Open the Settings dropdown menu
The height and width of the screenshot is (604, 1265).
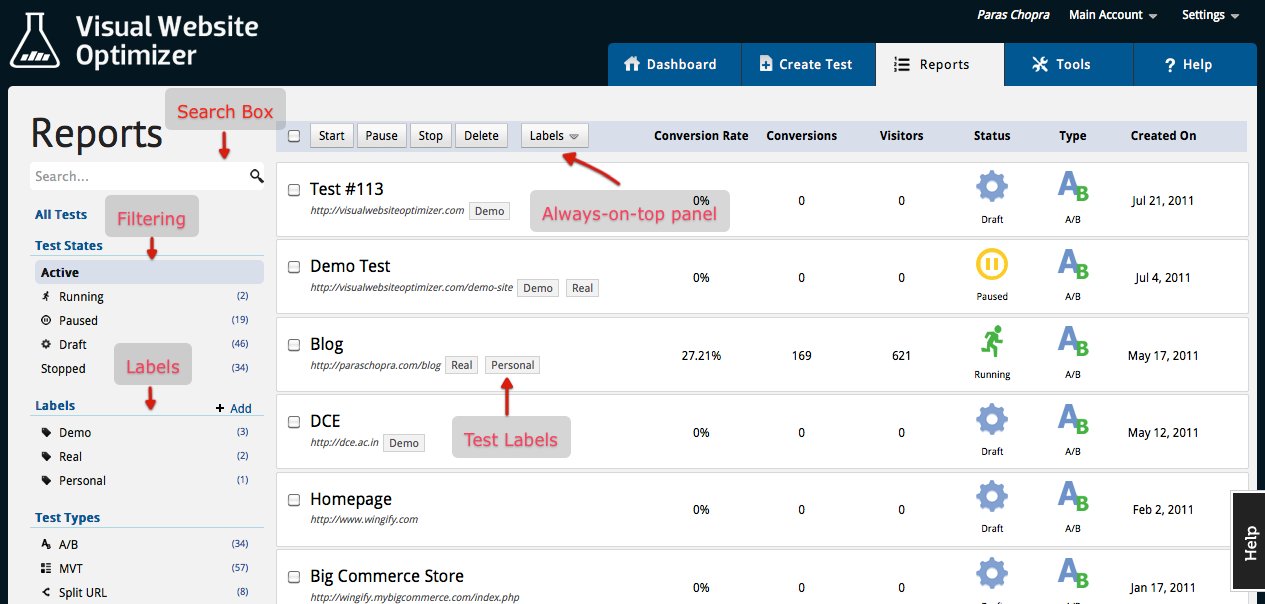coord(1210,15)
